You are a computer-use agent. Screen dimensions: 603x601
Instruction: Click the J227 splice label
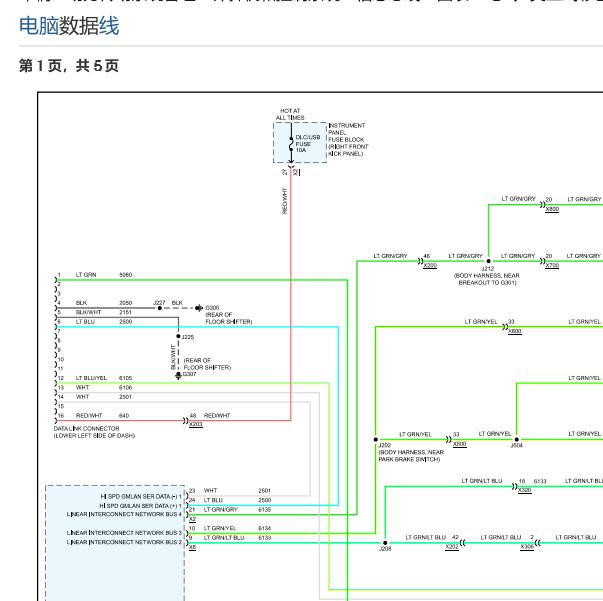click(159, 303)
